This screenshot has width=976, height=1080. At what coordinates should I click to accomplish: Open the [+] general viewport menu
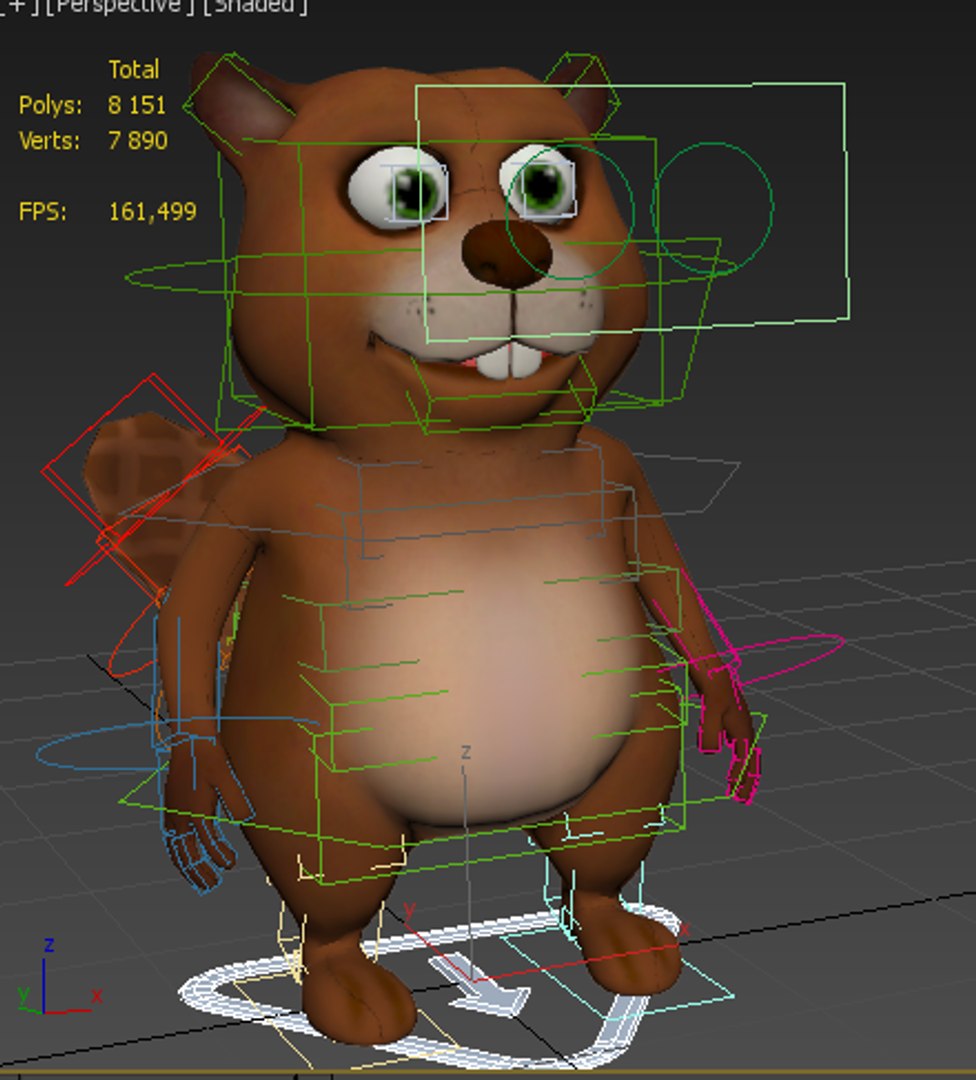pyautogui.click(x=21, y=6)
